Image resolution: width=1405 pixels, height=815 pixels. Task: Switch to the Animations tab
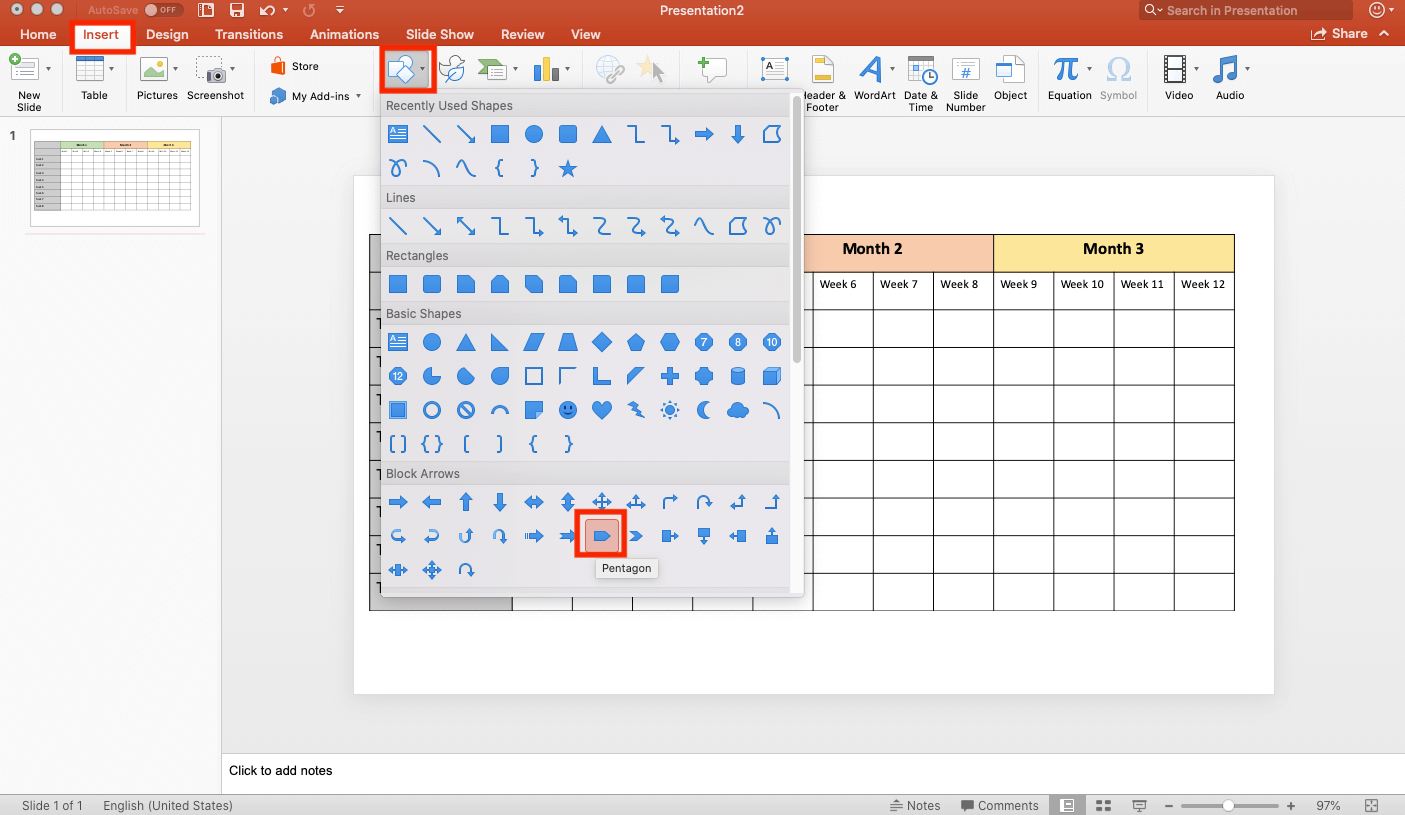click(344, 34)
